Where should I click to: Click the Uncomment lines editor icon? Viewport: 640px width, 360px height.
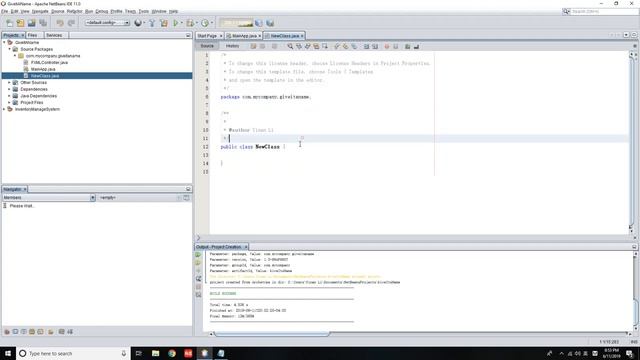[416, 47]
